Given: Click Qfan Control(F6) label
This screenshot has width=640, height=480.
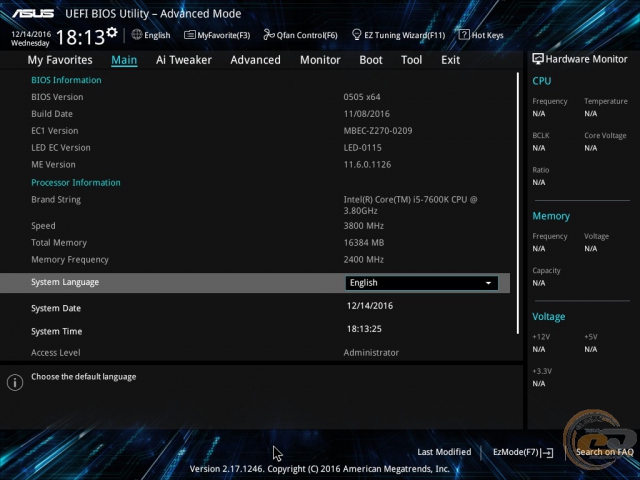Looking at the screenshot, I should point(307,36).
